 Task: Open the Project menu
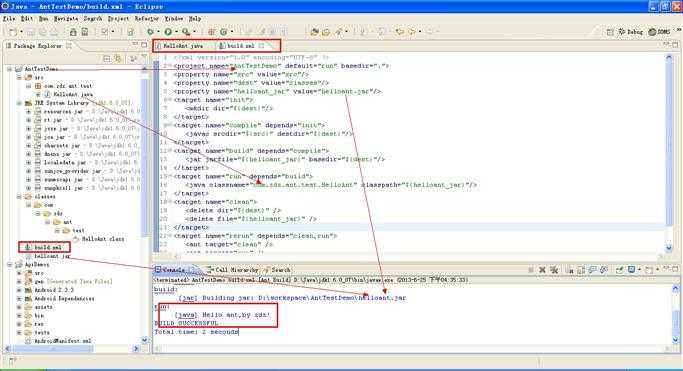pos(118,19)
